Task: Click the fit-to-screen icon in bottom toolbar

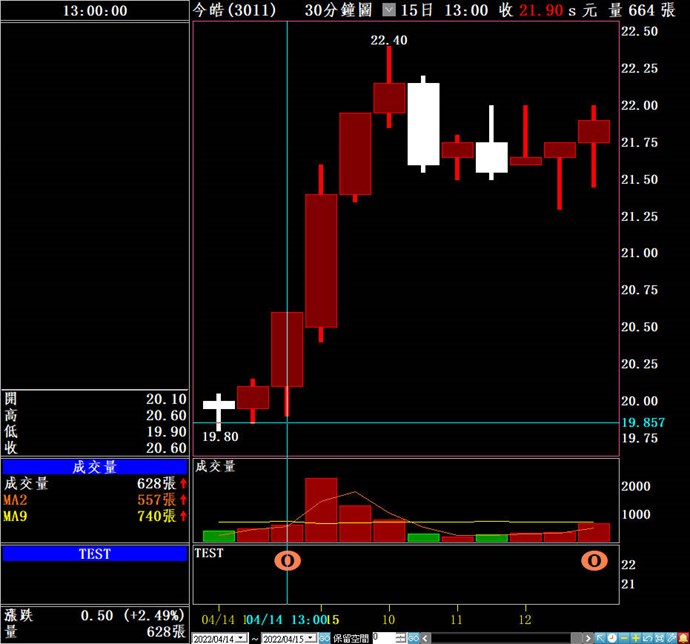Action: coord(658,638)
